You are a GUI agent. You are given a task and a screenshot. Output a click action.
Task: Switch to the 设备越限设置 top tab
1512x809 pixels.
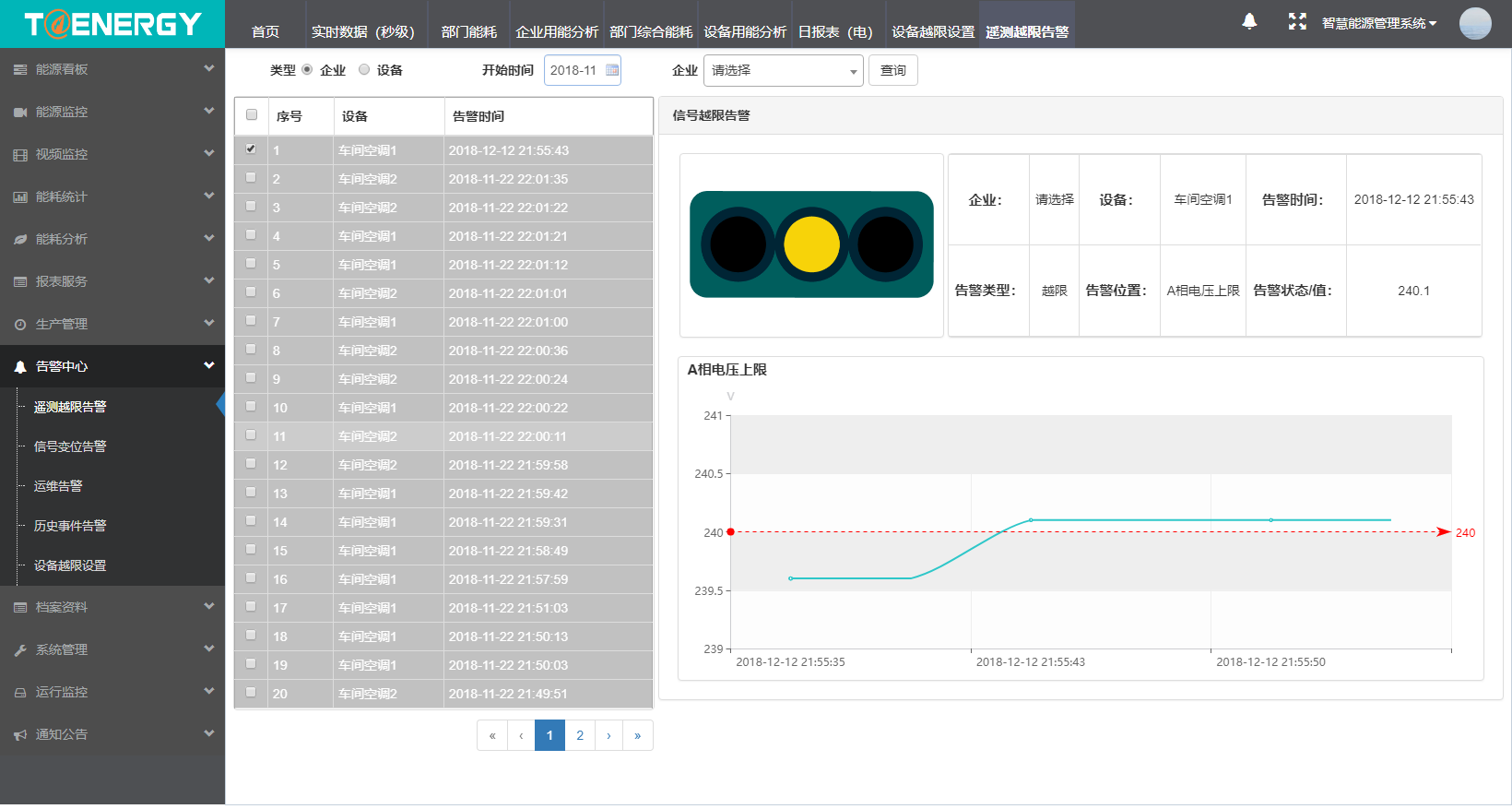pos(932,31)
